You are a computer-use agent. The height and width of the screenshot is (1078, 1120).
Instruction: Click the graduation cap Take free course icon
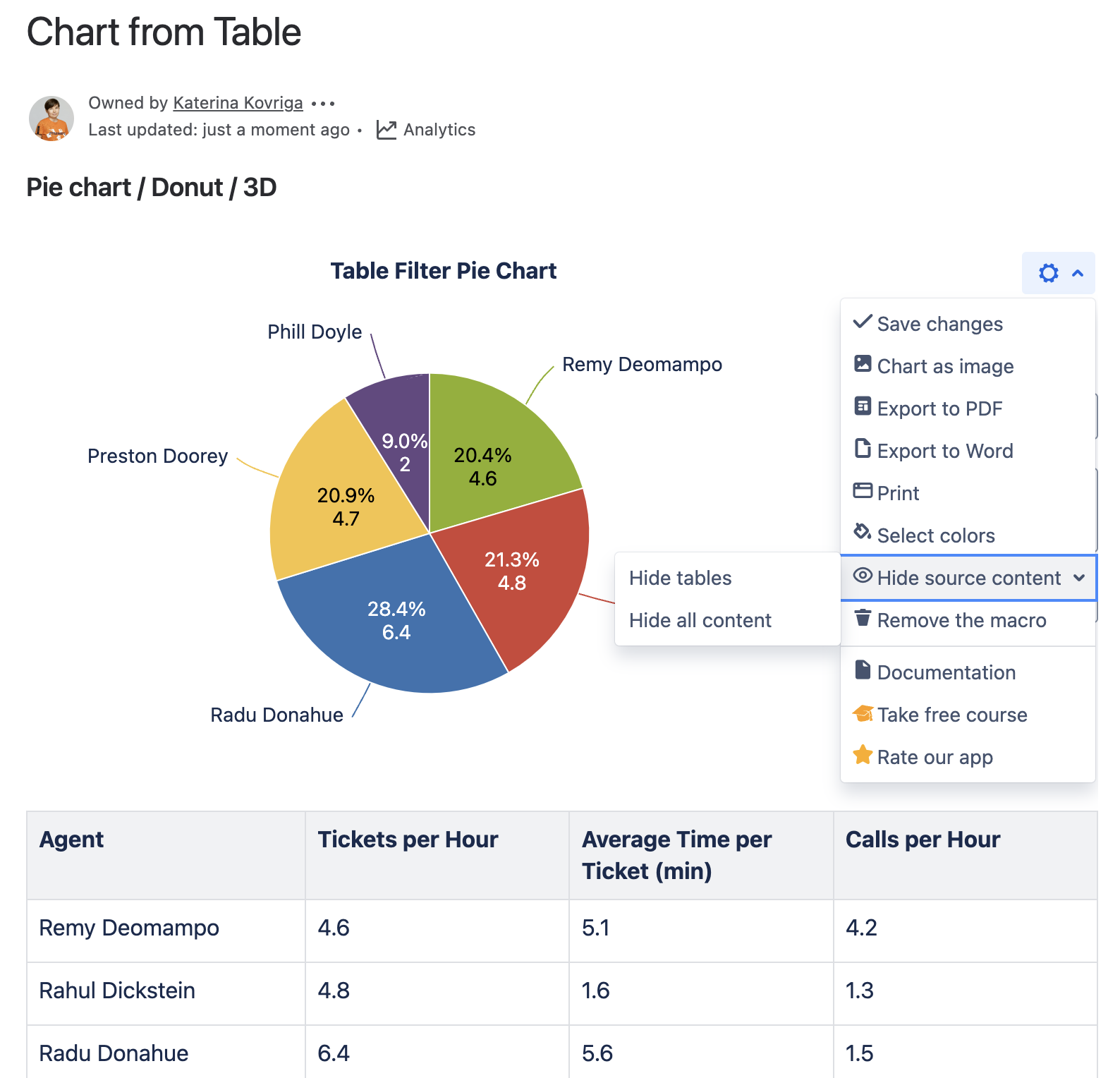click(863, 713)
